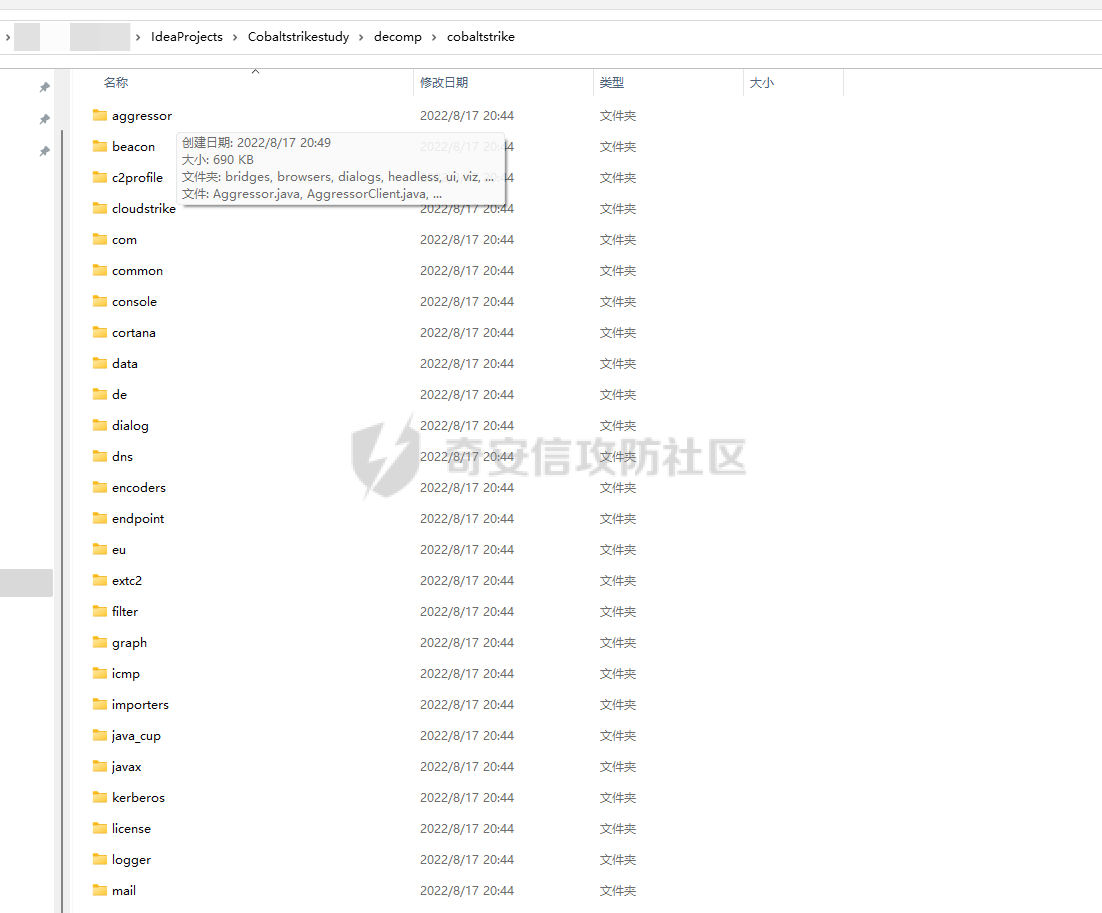Viewport: 1102px width, 913px height.
Task: Click the encoders folder icon
Action: [100, 486]
